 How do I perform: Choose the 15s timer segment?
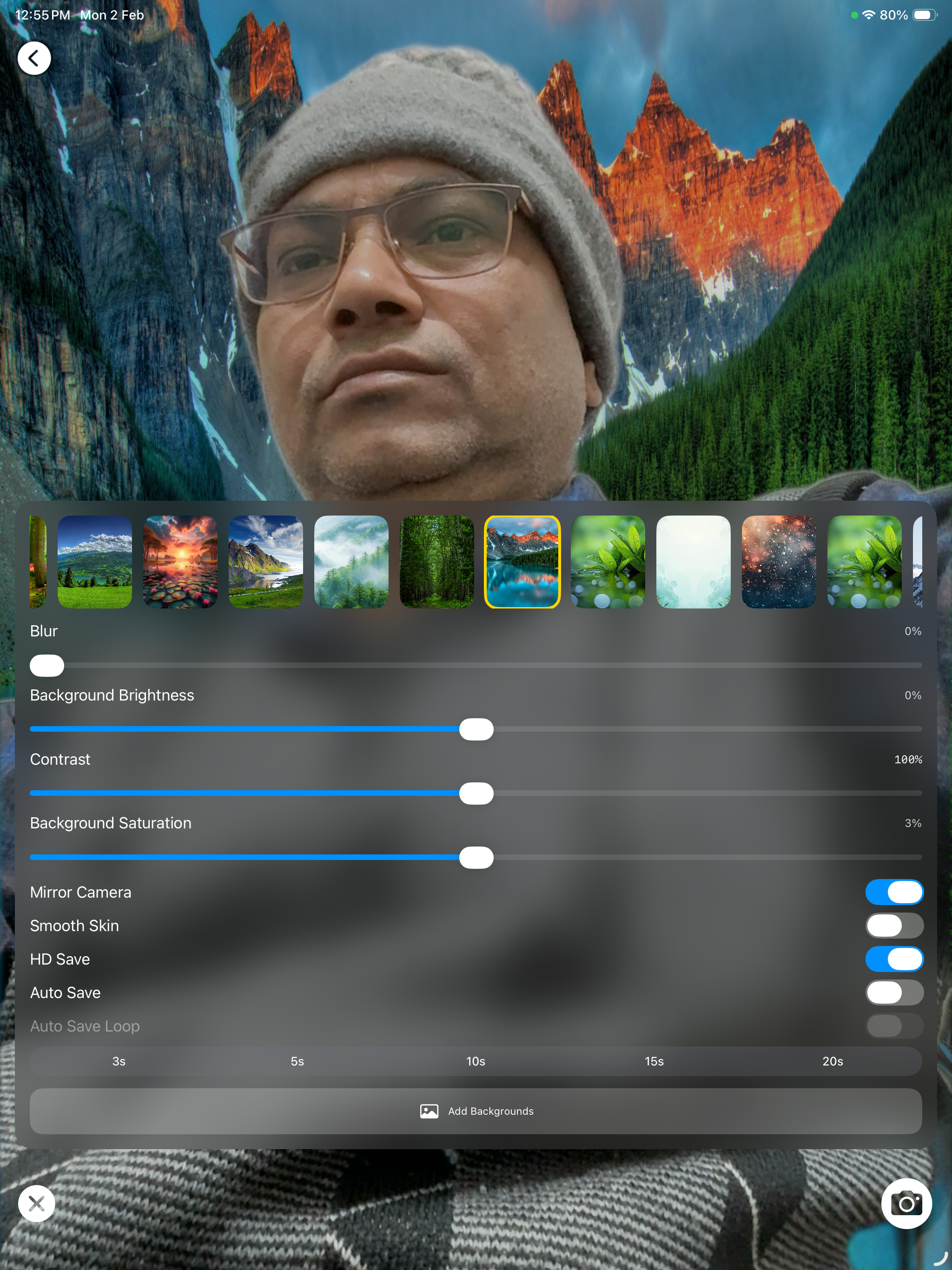pyautogui.click(x=654, y=1061)
